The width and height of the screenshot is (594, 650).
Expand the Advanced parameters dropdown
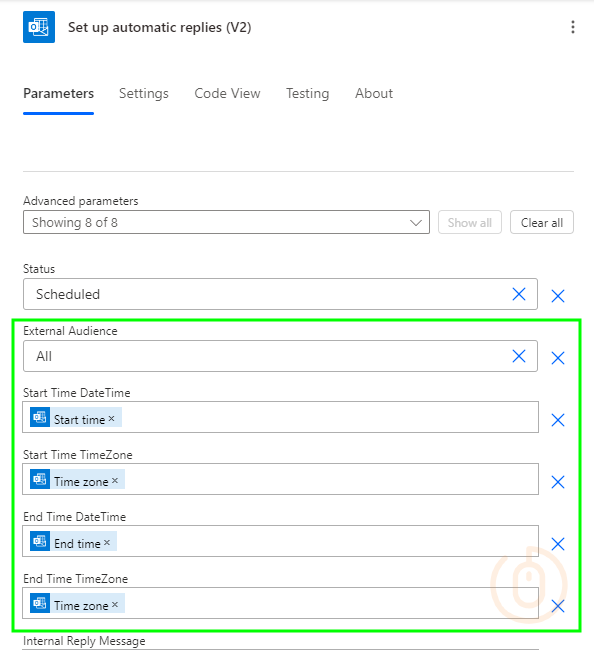(226, 223)
